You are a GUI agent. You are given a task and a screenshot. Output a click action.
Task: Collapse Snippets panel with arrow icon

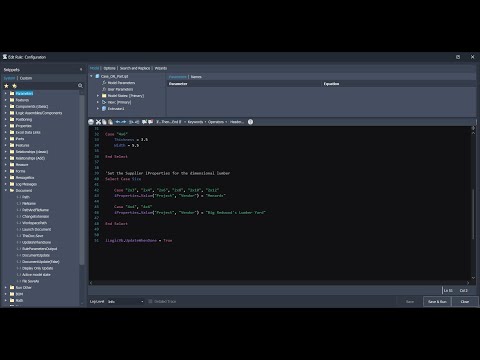coord(81,70)
